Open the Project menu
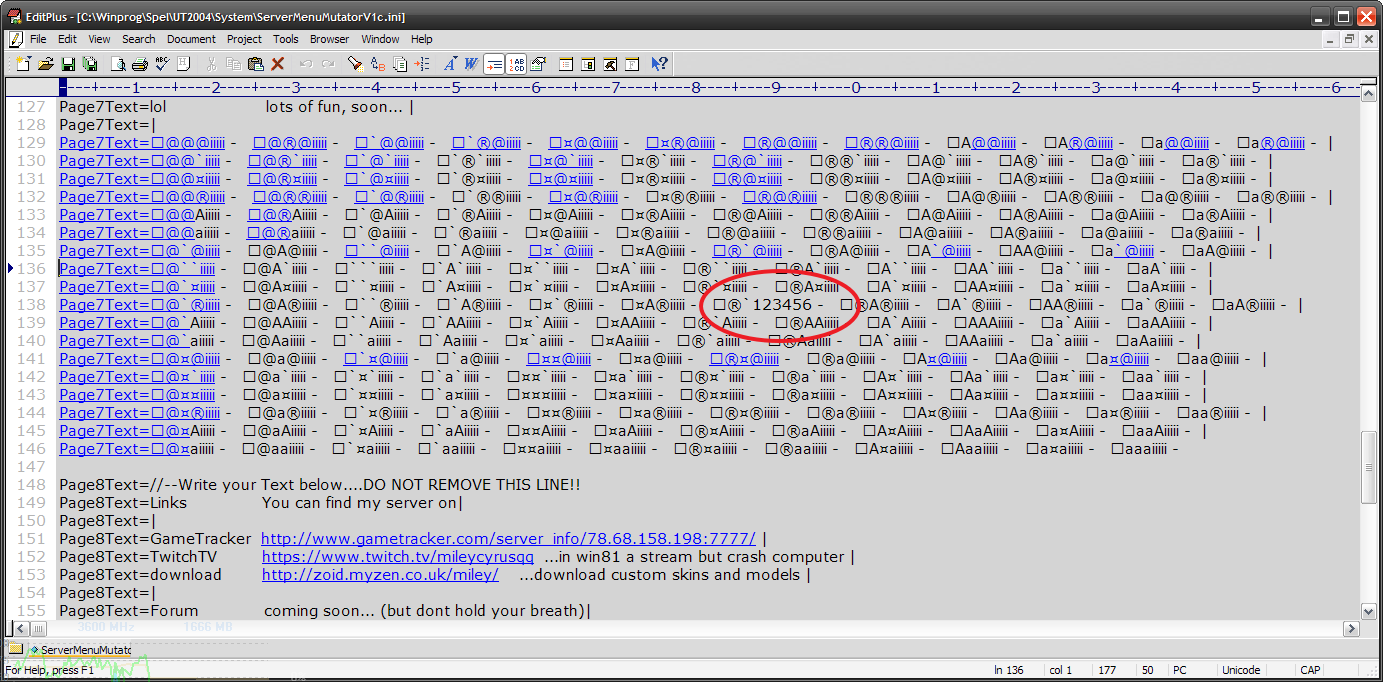The height and width of the screenshot is (682, 1383). (x=244, y=39)
